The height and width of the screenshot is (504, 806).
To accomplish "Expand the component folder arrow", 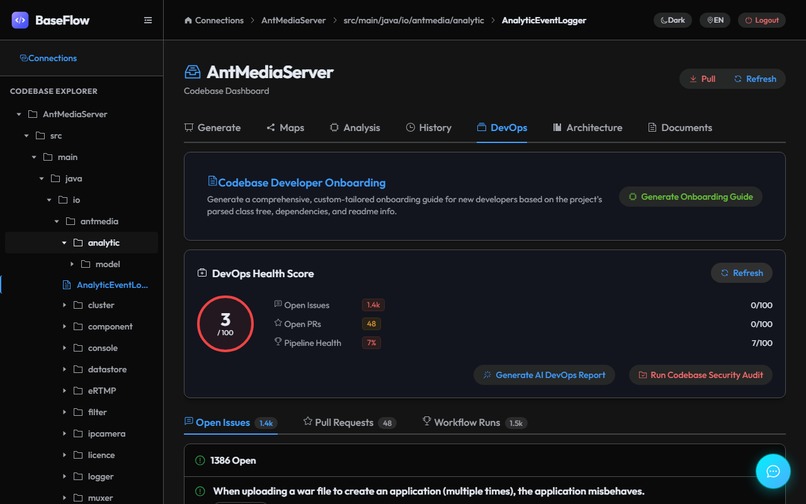I will click(64, 327).
